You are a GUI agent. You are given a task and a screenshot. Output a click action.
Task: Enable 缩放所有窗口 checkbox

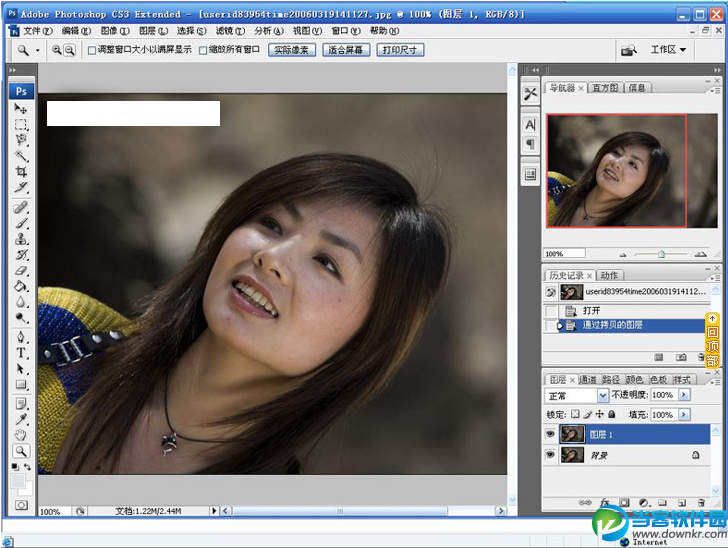[203, 50]
